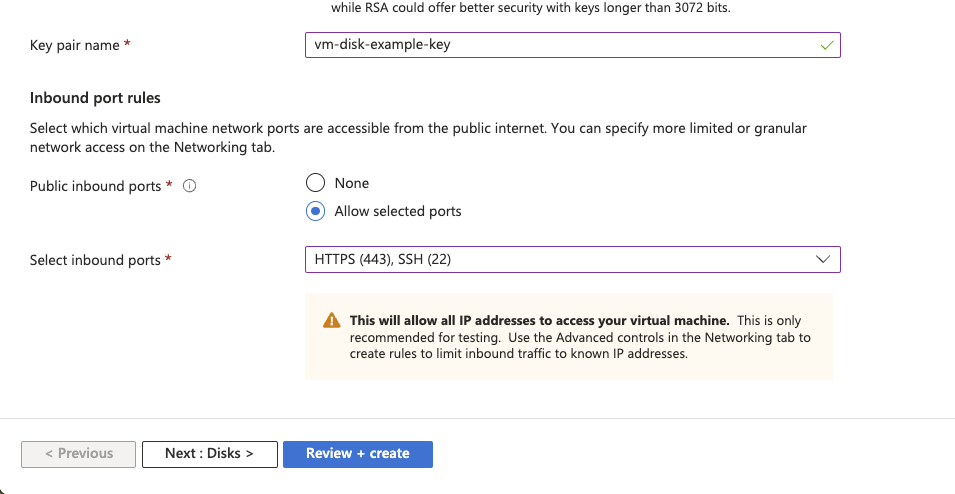Click the green validation checkmark icon
Image resolution: width=955 pixels, height=494 pixels.
pyautogui.click(x=826, y=45)
